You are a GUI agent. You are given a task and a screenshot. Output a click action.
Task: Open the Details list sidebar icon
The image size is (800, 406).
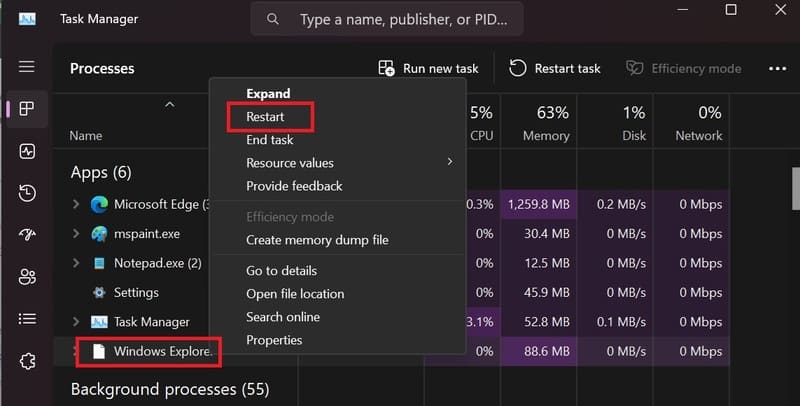27,319
